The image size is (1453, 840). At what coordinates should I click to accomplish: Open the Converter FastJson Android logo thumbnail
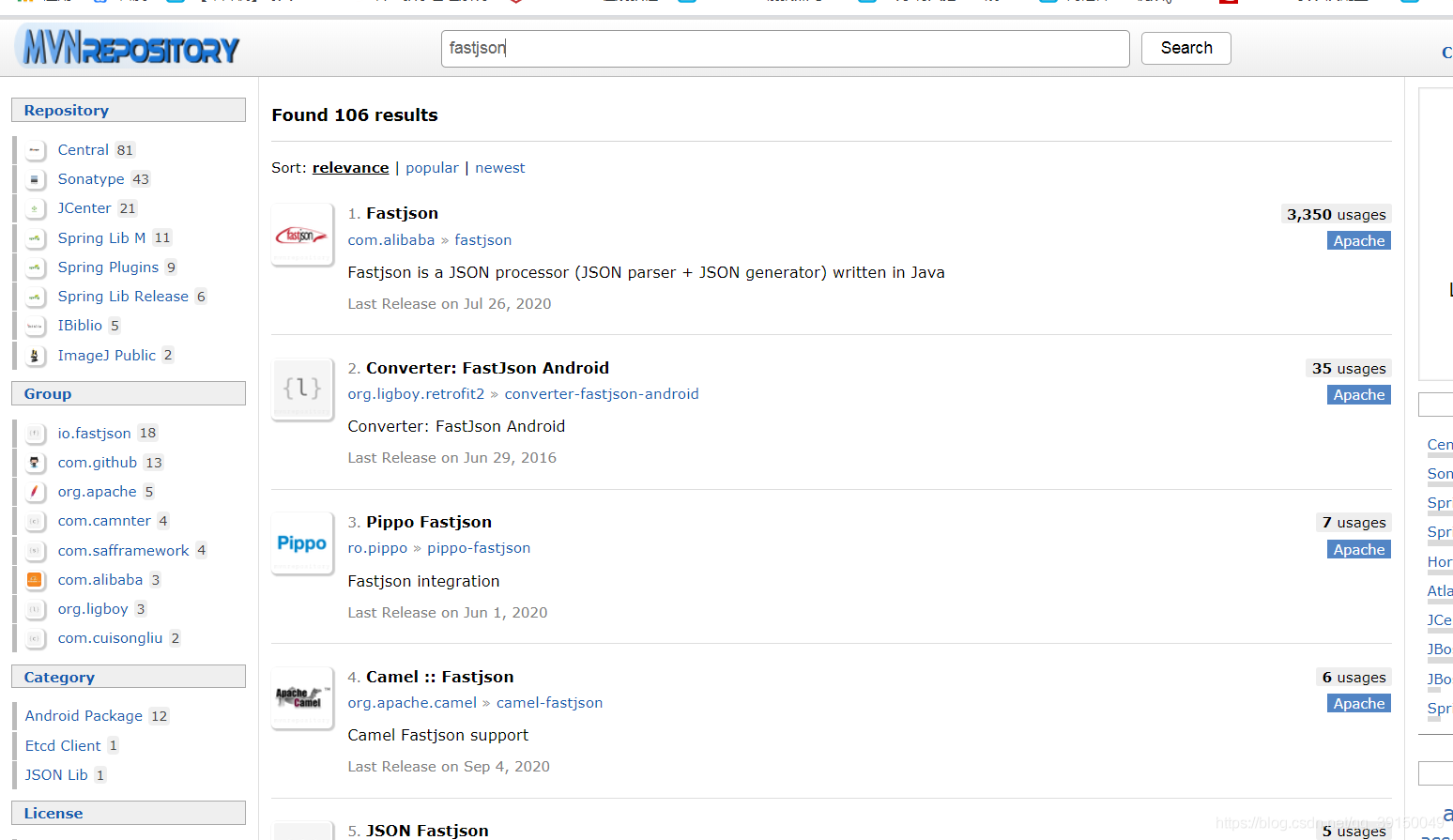302,389
